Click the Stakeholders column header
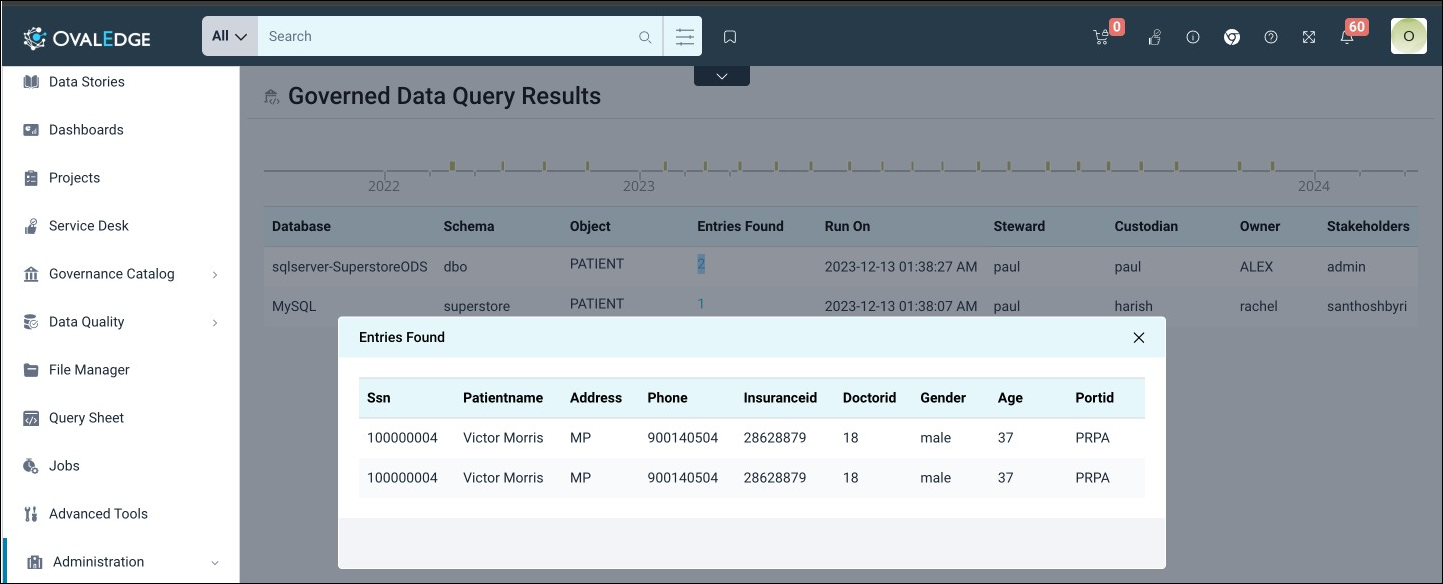The height and width of the screenshot is (584, 1443). tap(1368, 226)
